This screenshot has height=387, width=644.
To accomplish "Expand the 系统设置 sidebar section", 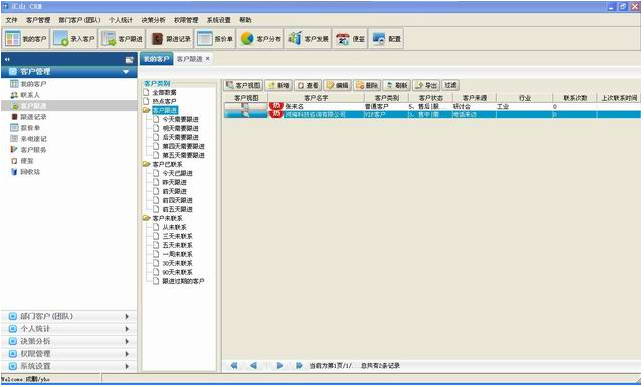I will [x=69, y=366].
